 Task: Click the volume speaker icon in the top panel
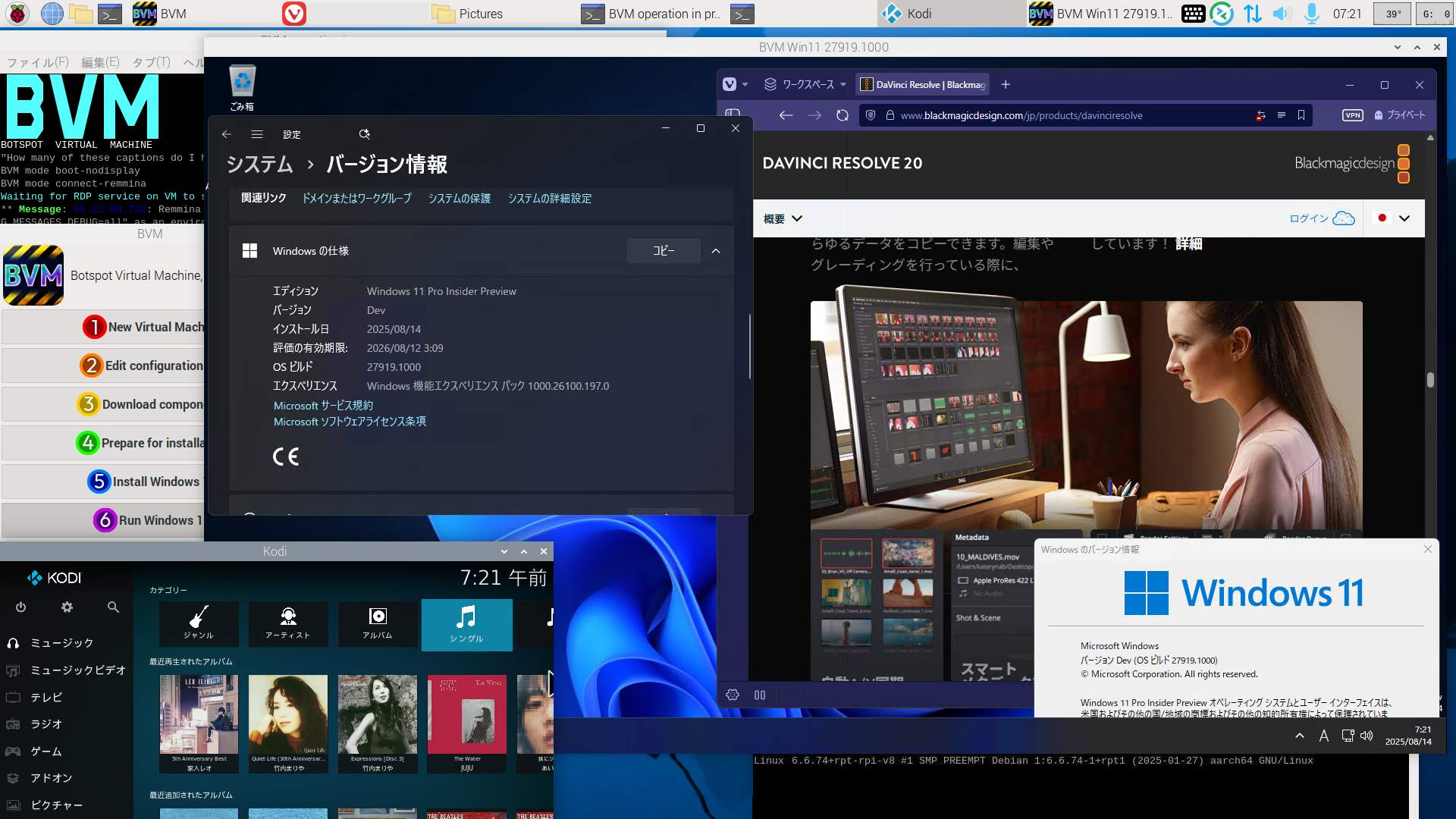pyautogui.click(x=1282, y=14)
